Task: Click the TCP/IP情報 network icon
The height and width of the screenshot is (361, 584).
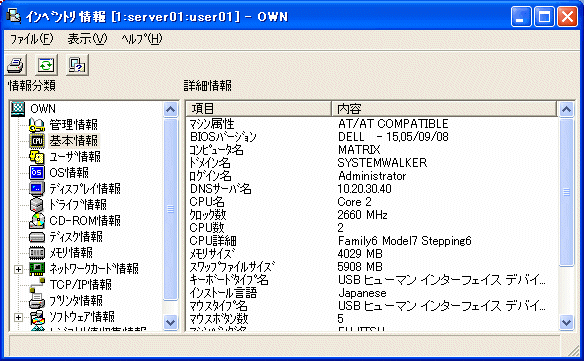Action: (x=37, y=285)
